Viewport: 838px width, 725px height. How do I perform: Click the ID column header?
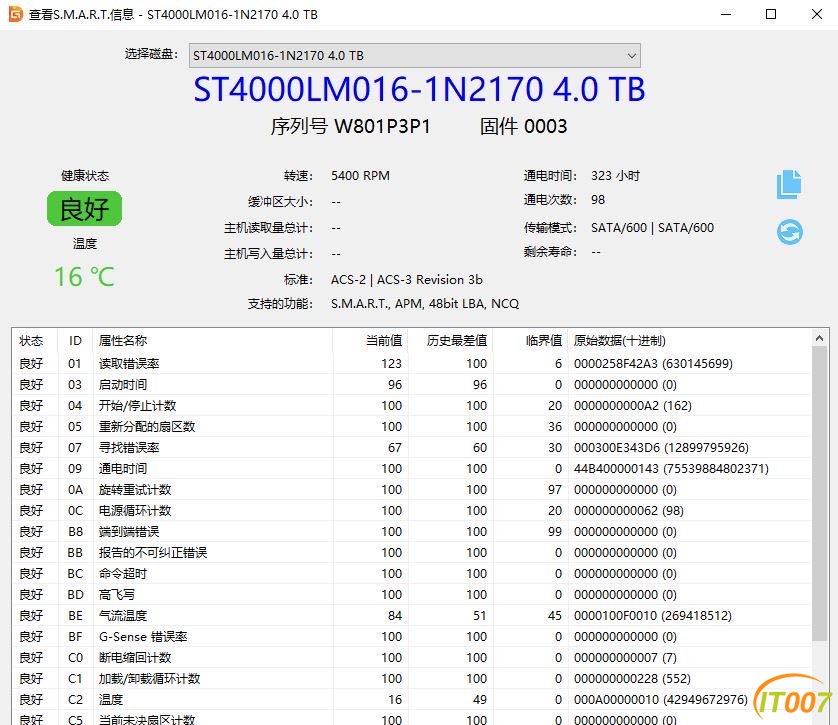tap(75, 341)
